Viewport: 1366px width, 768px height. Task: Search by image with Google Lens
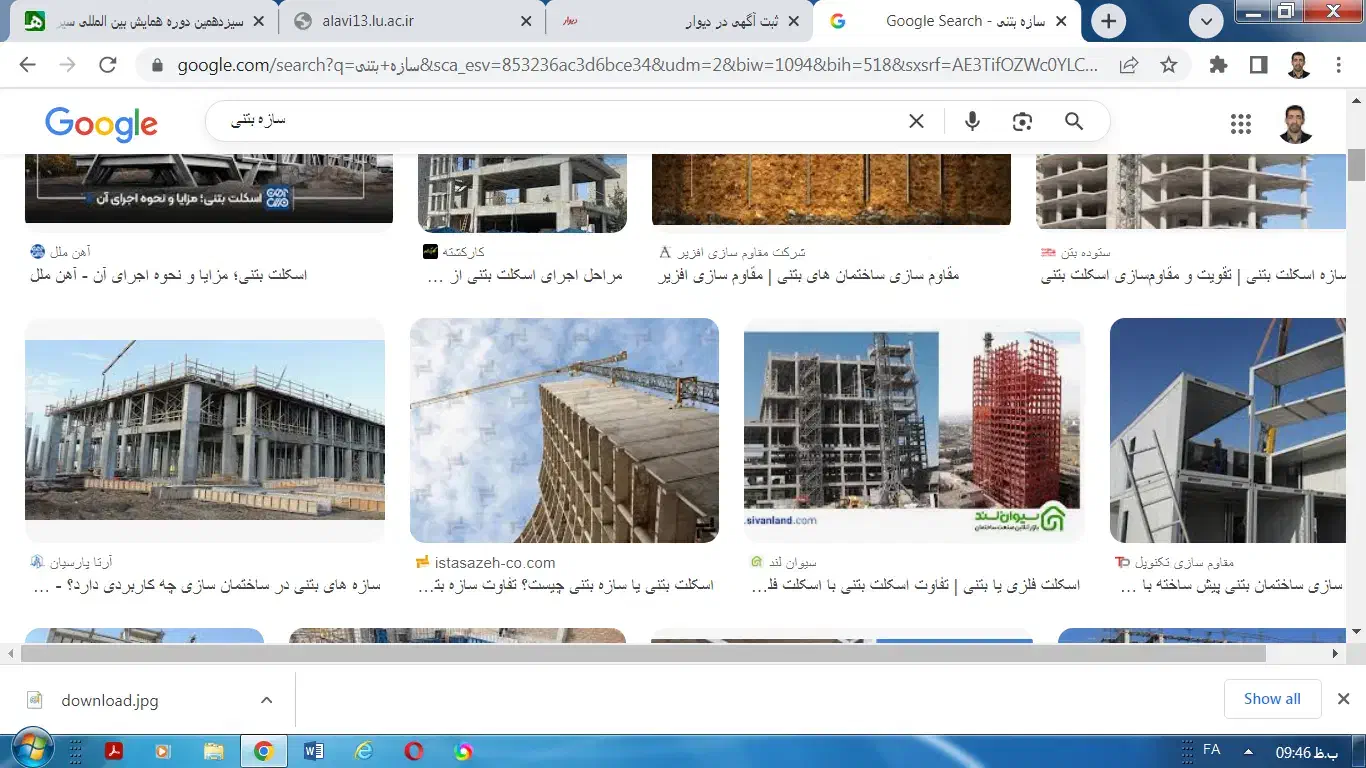click(1022, 121)
